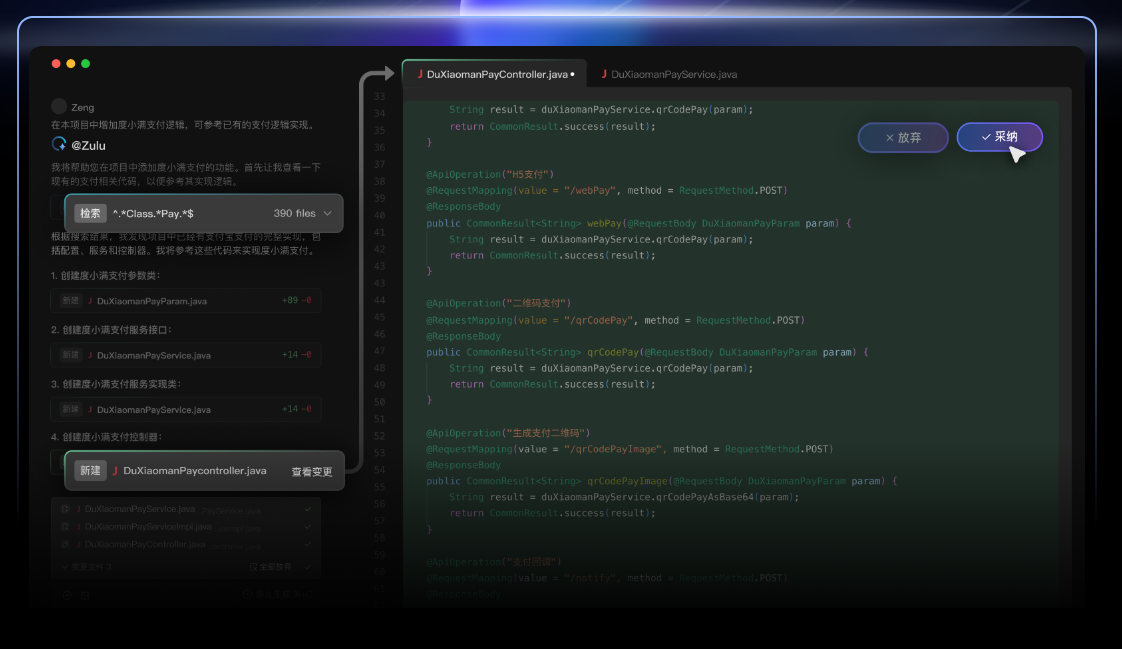Click 全部放弃 to discard all changes
This screenshot has width=1122, height=649.
click(x=271, y=567)
